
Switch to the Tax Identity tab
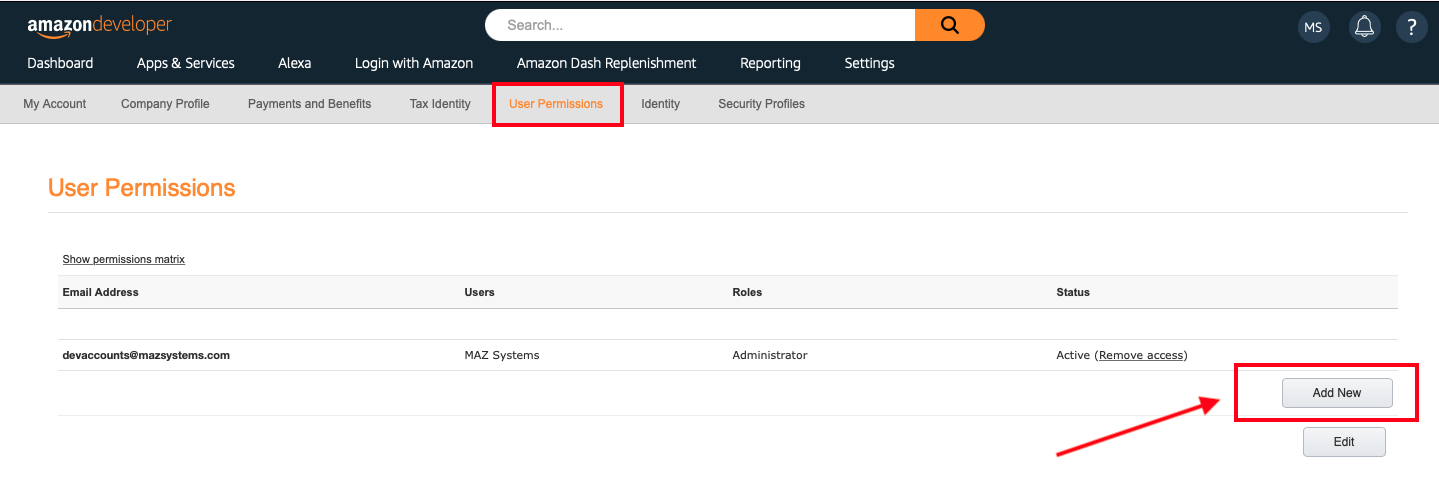(x=440, y=104)
